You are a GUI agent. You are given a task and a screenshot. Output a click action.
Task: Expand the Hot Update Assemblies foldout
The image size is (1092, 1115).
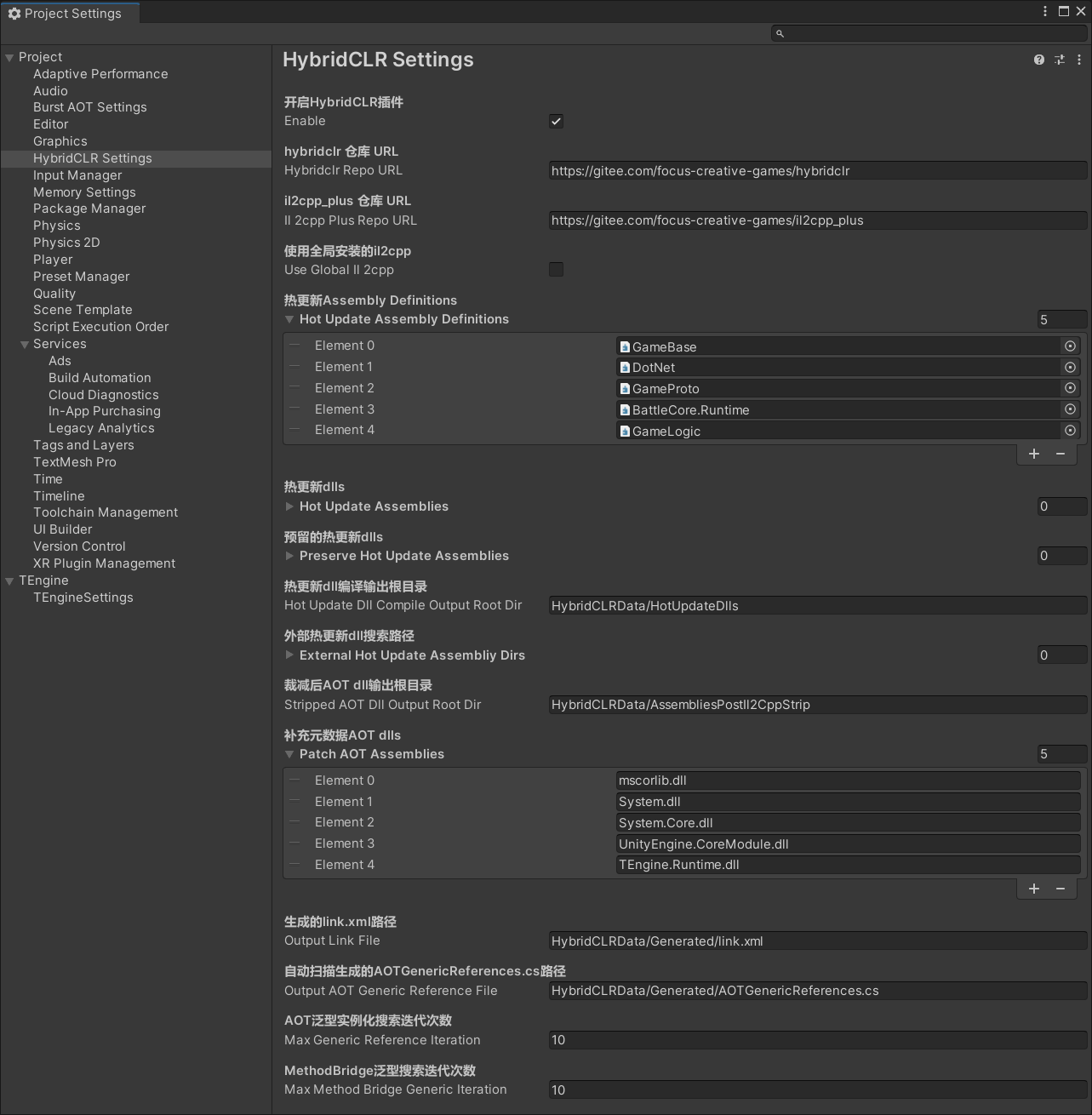click(x=289, y=506)
